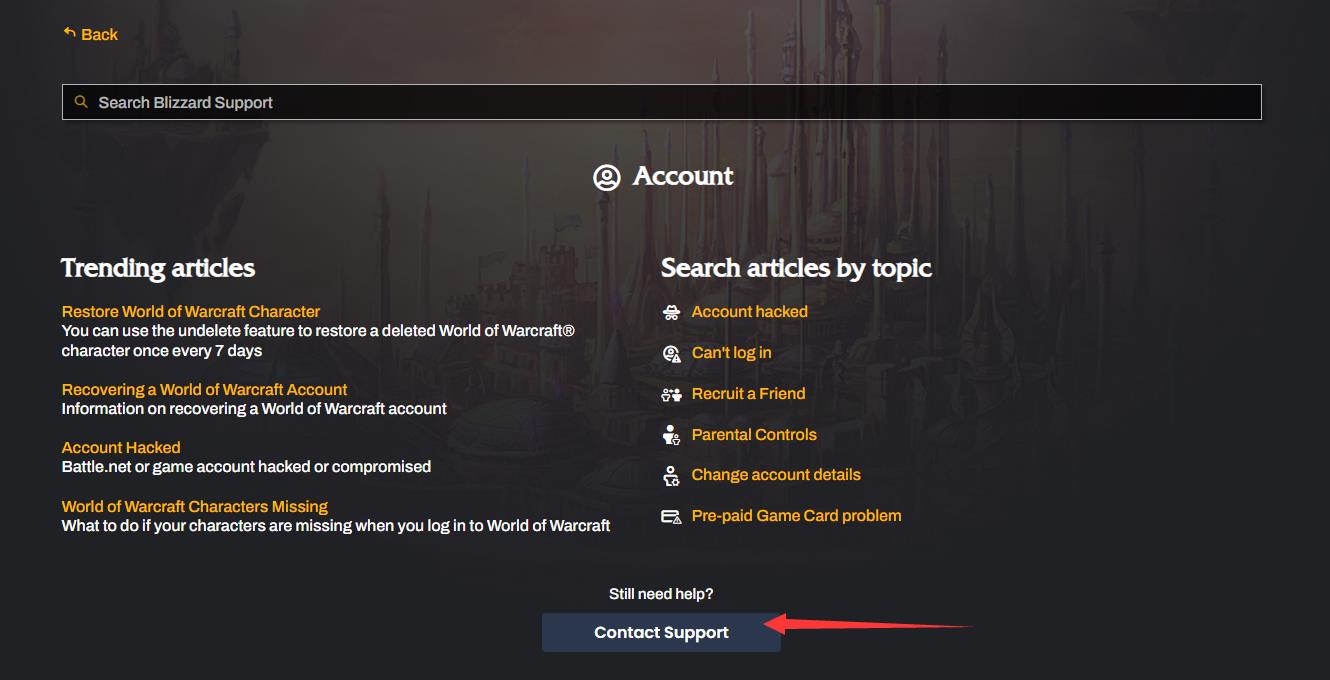The width and height of the screenshot is (1330, 680).
Task: Click the Recruit a Friend icon
Action: [x=671, y=394]
